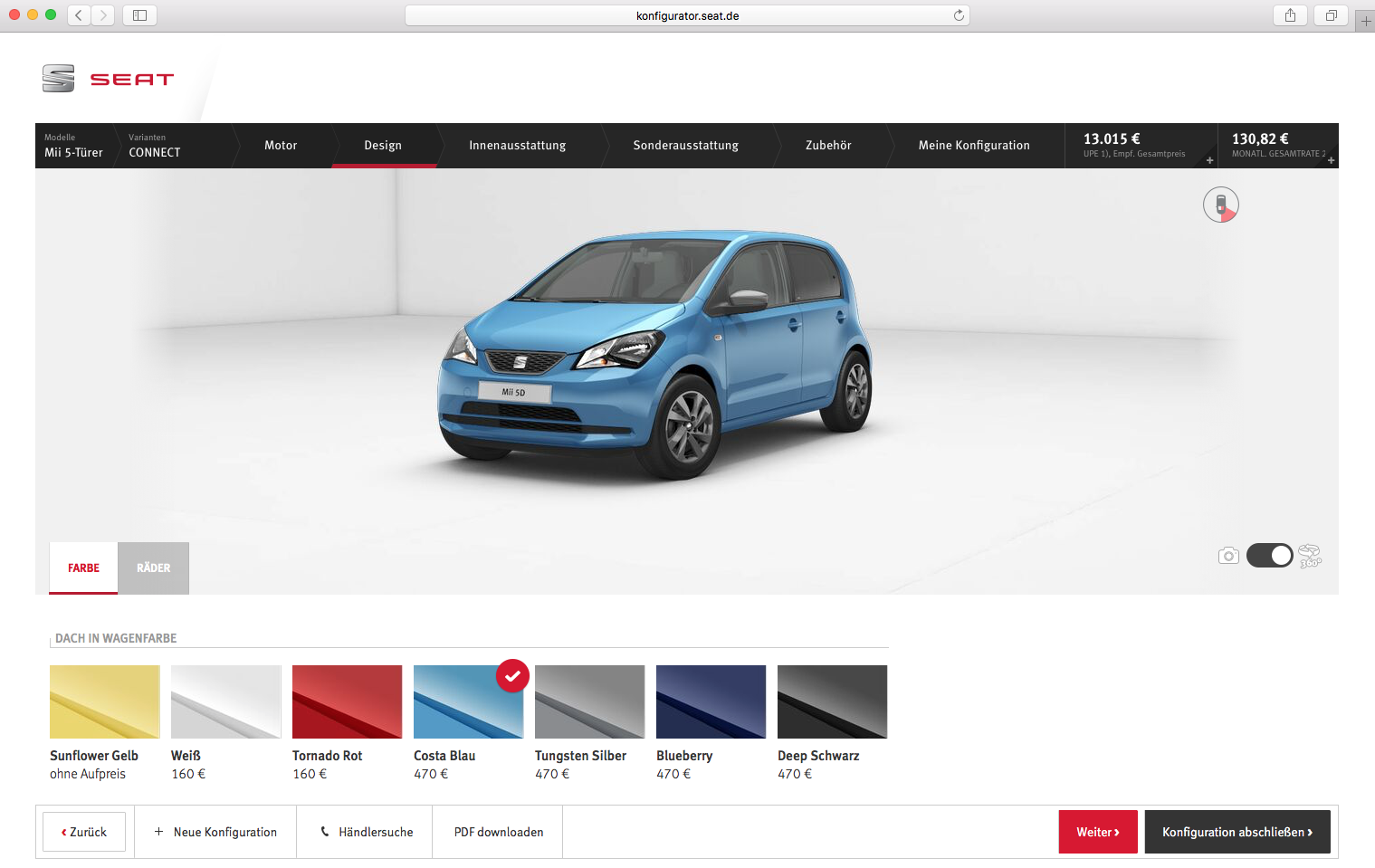Click the "ohne Aufpreis" text
Viewport: 1375px width, 868px height.
(88, 774)
